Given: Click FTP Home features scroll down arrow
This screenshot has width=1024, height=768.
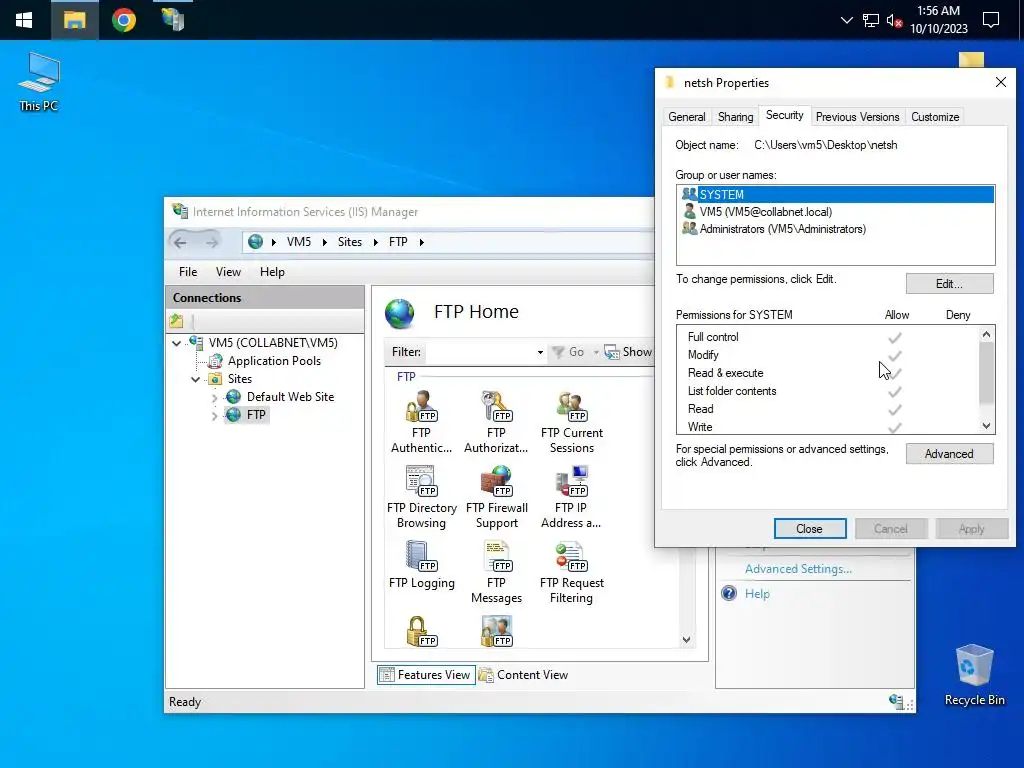Looking at the screenshot, I should click(686, 639).
